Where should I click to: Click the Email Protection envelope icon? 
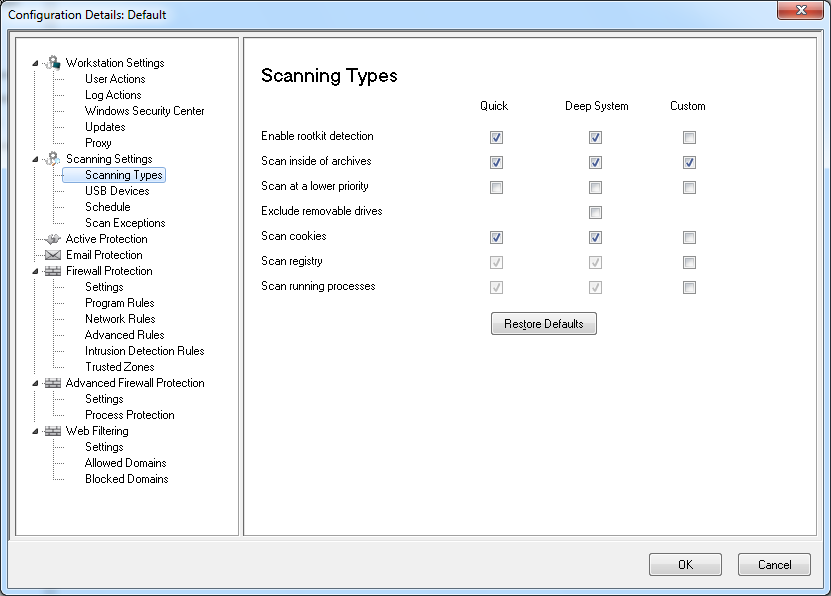(54, 255)
